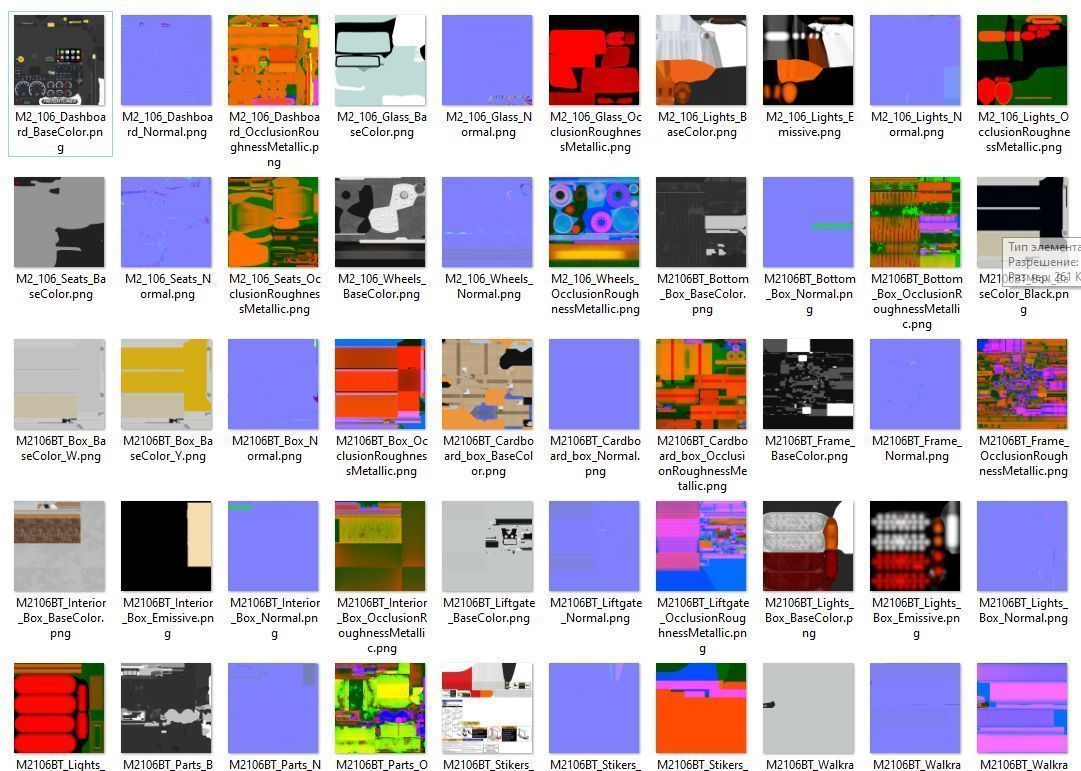The height and width of the screenshot is (771, 1081).
Task: Select the yellow M2106BT_Box_BaseColor_Y.png thumbnail
Action: pos(166,384)
